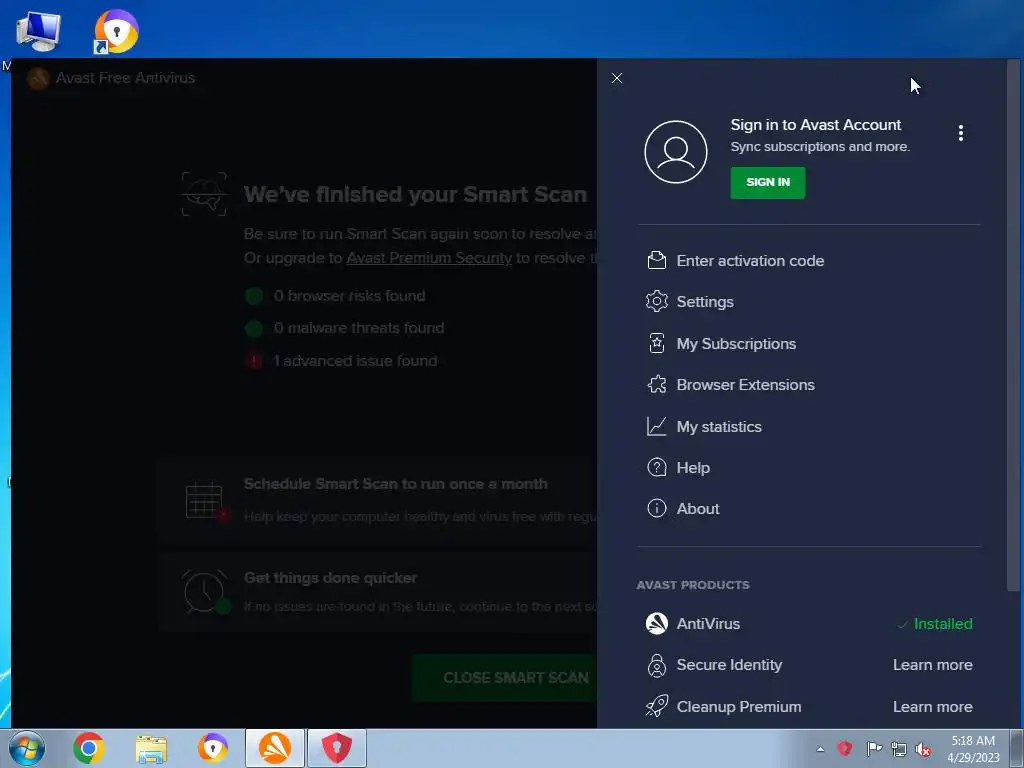Open Avast Secure Browser from taskbar
Viewport: 1024px width, 768px height.
(213, 748)
